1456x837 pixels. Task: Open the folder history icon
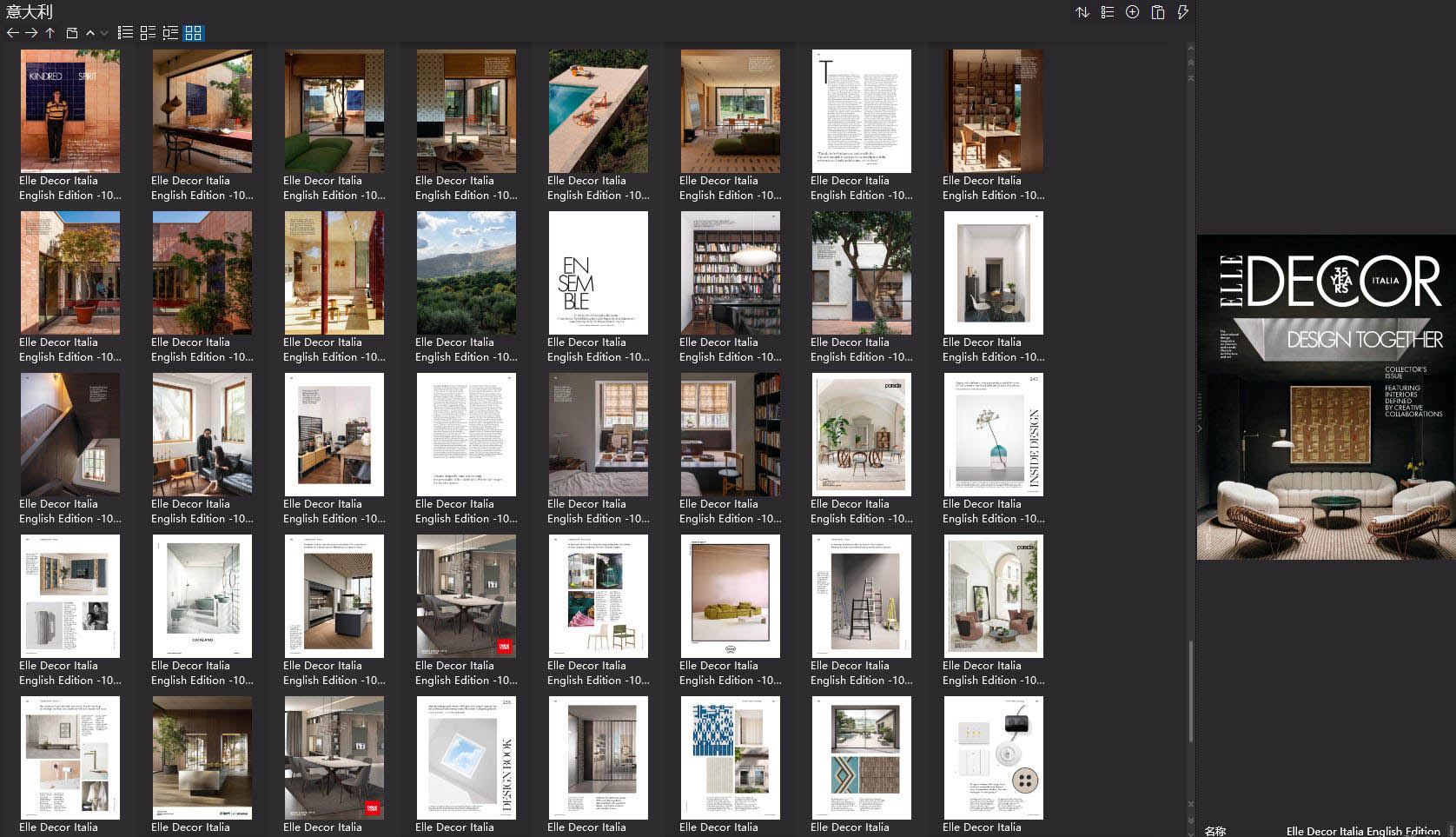(x=70, y=33)
